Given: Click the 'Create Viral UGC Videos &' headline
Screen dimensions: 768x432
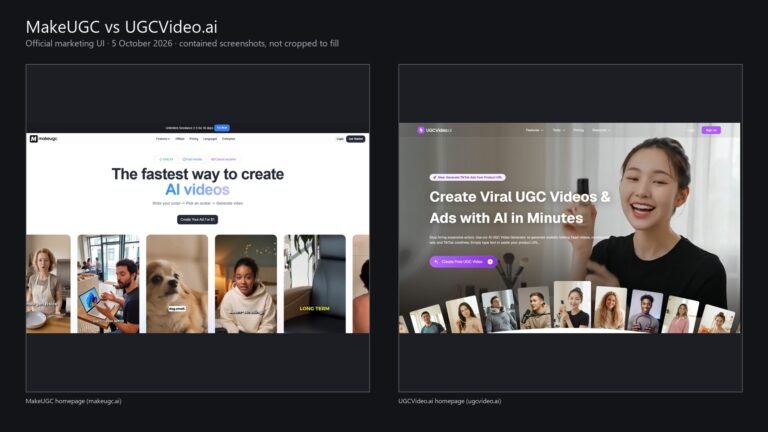Looking at the screenshot, I should pyautogui.click(x=520, y=197).
